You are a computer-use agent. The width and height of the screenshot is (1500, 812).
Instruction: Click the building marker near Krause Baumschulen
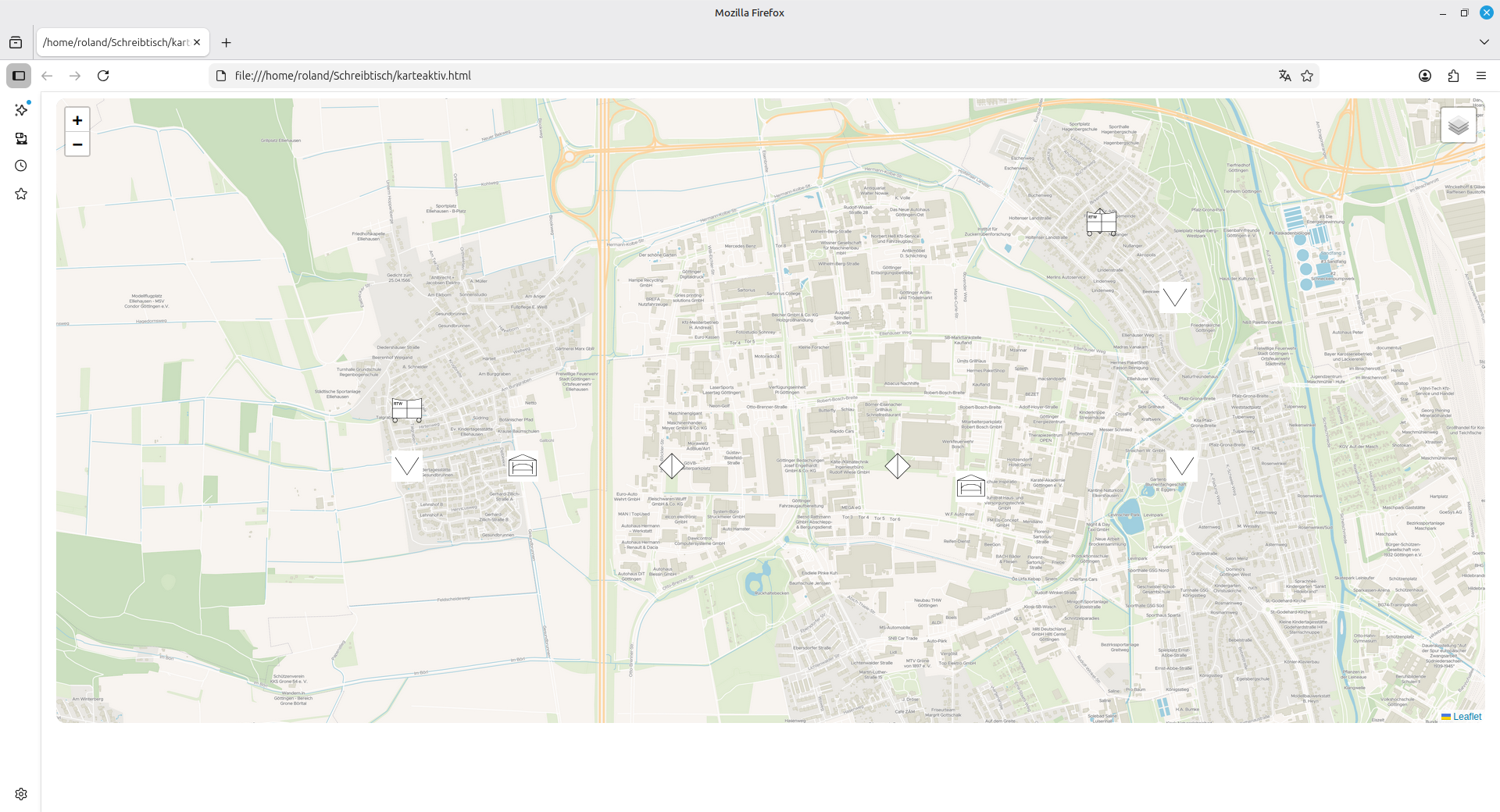pos(523,466)
